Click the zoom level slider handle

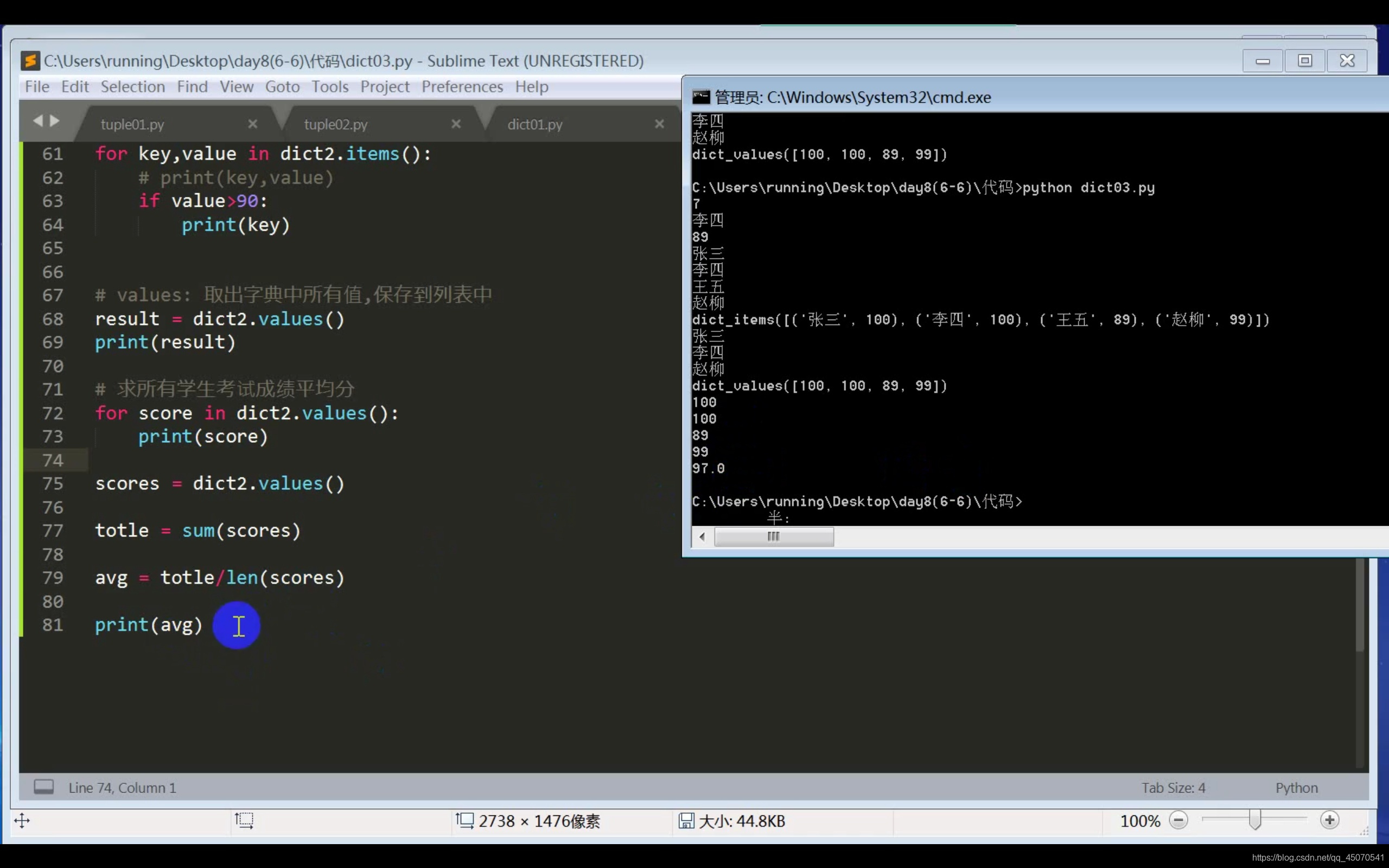[1256, 820]
